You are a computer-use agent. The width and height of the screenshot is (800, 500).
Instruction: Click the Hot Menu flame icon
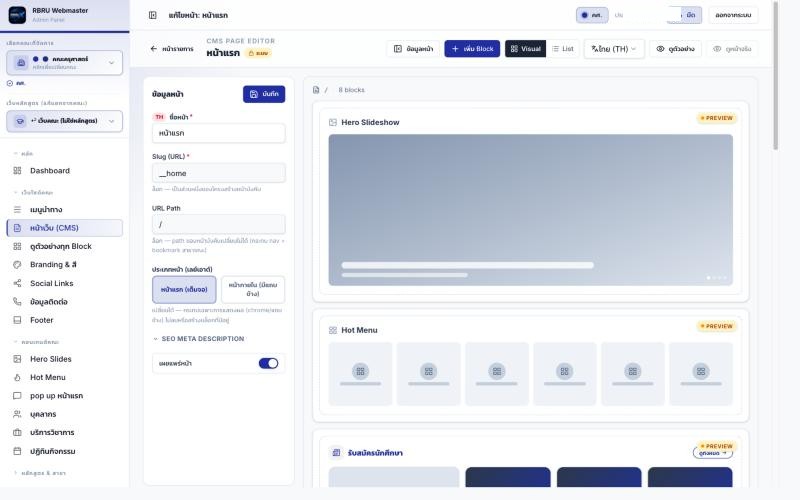17,378
